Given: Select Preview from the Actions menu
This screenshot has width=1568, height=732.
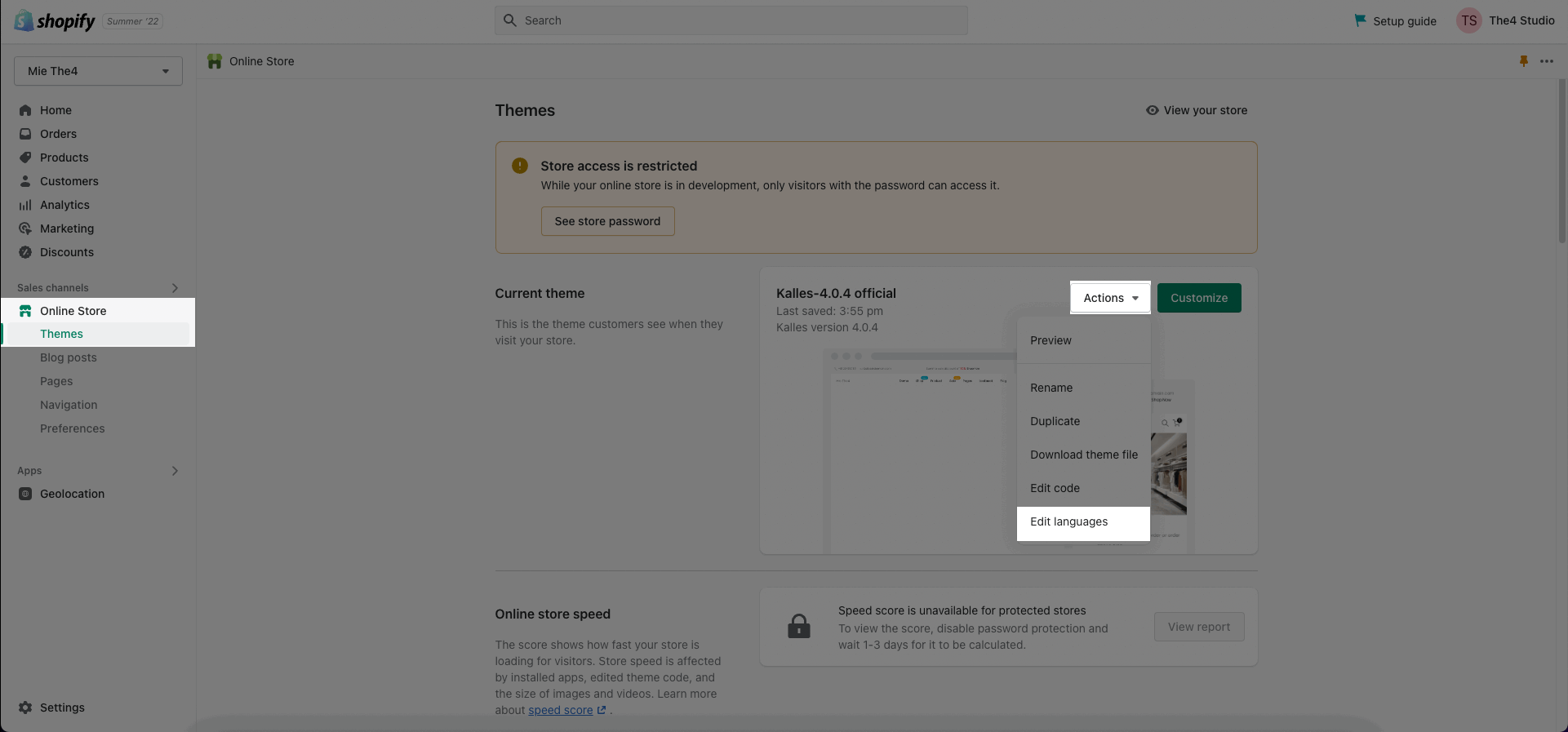Looking at the screenshot, I should click(x=1084, y=340).
